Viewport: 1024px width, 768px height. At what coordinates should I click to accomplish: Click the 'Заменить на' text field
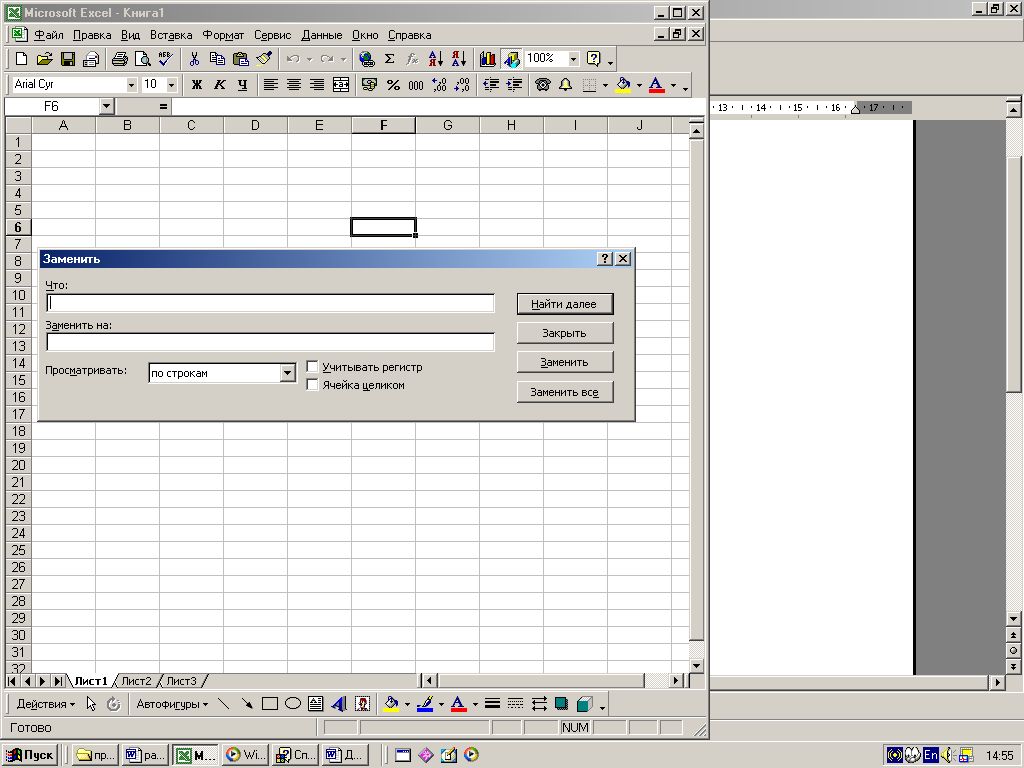[x=270, y=342]
